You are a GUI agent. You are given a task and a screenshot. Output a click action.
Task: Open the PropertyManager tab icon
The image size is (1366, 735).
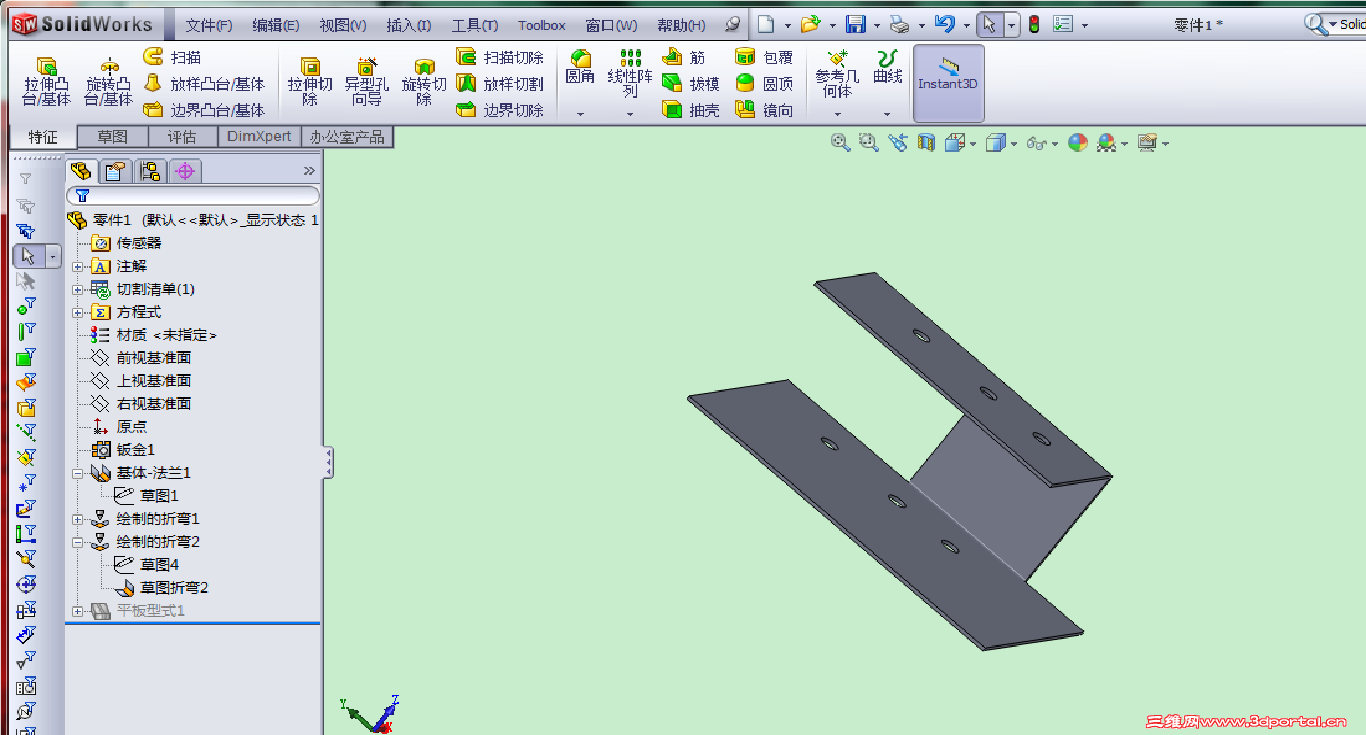[x=116, y=171]
